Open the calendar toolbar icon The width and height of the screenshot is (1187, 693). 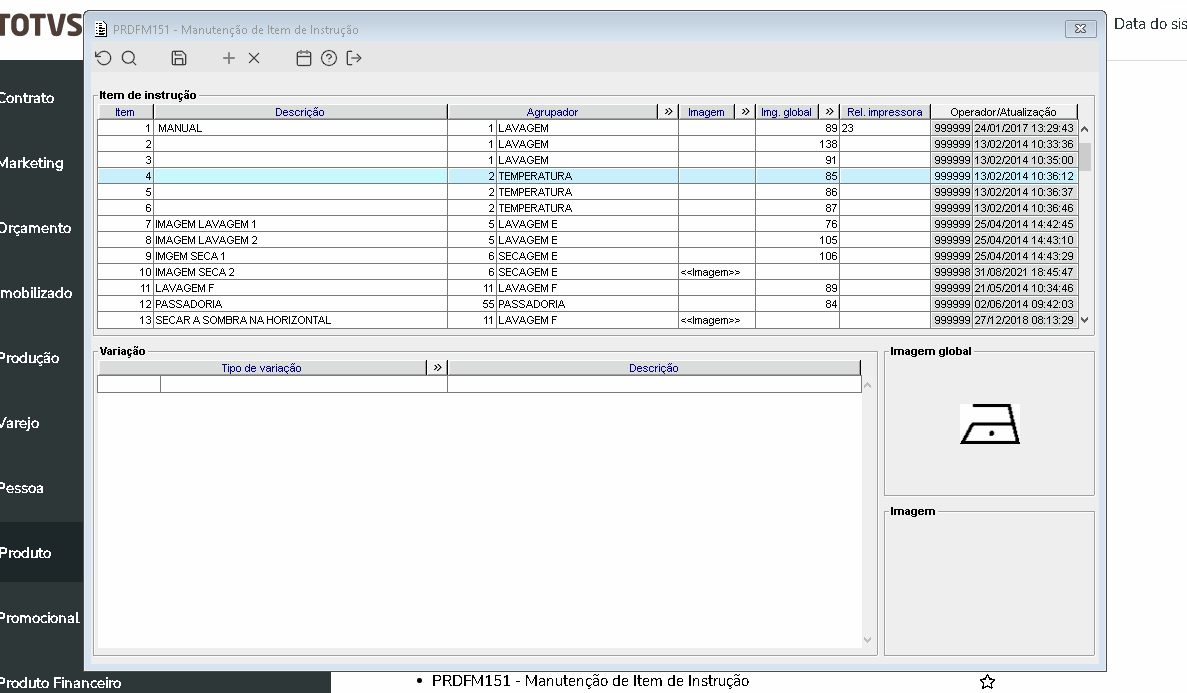(304, 58)
